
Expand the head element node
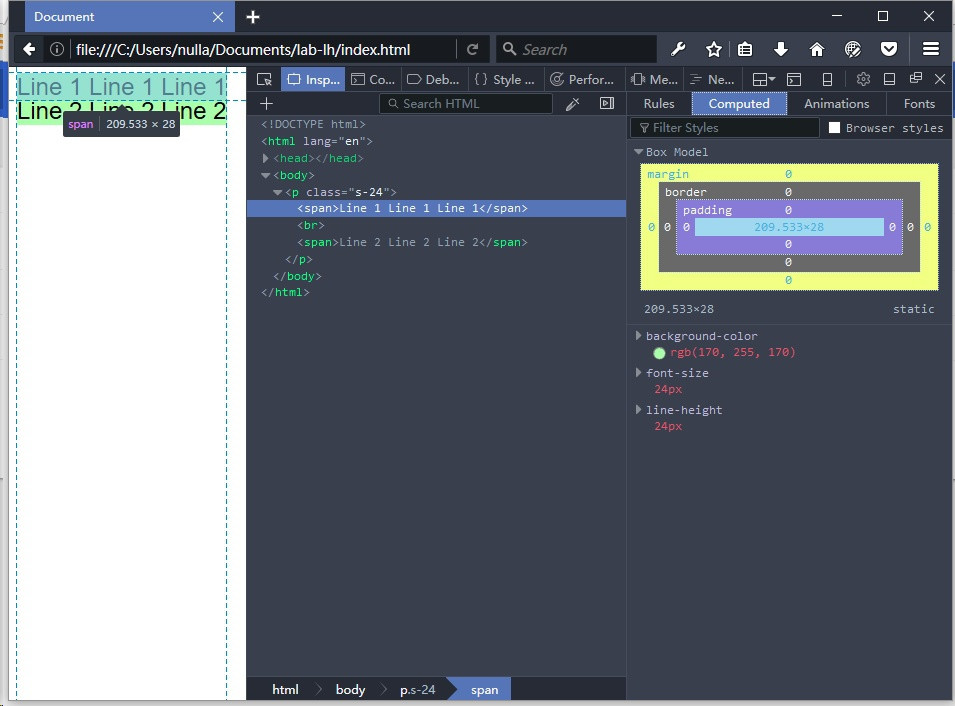click(x=266, y=158)
